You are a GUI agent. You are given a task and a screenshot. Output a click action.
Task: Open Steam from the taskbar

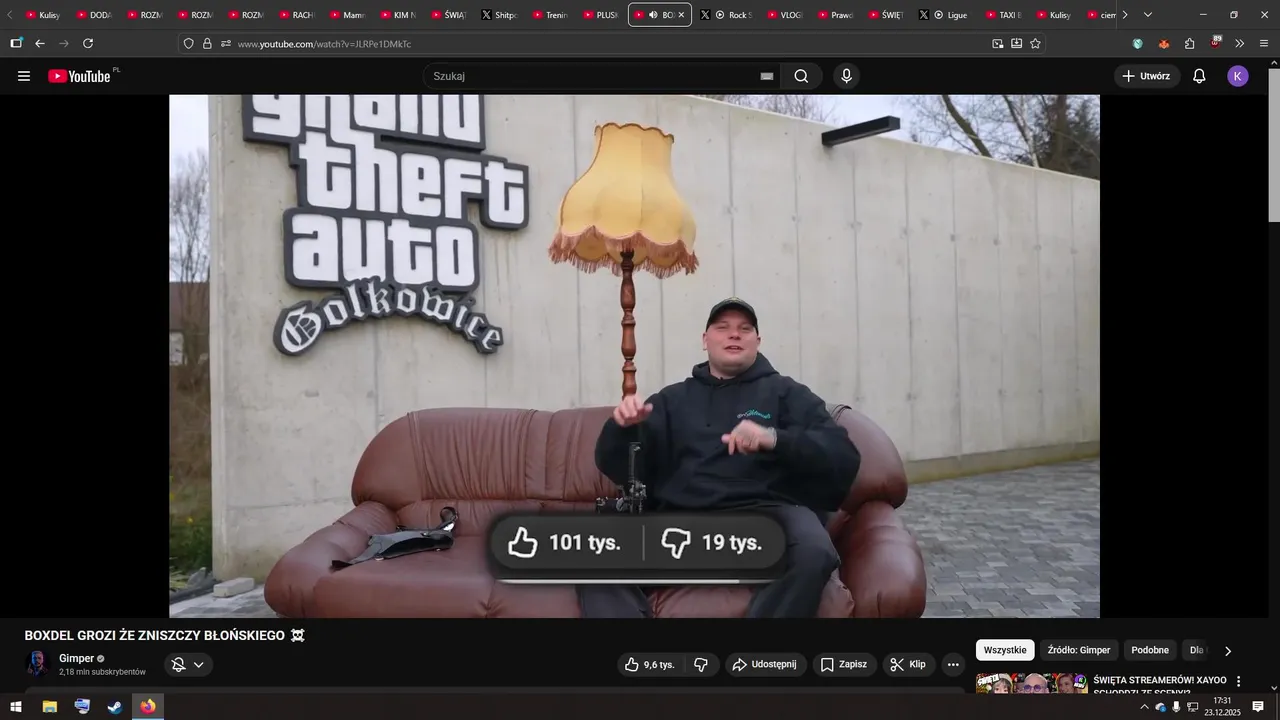(x=115, y=707)
